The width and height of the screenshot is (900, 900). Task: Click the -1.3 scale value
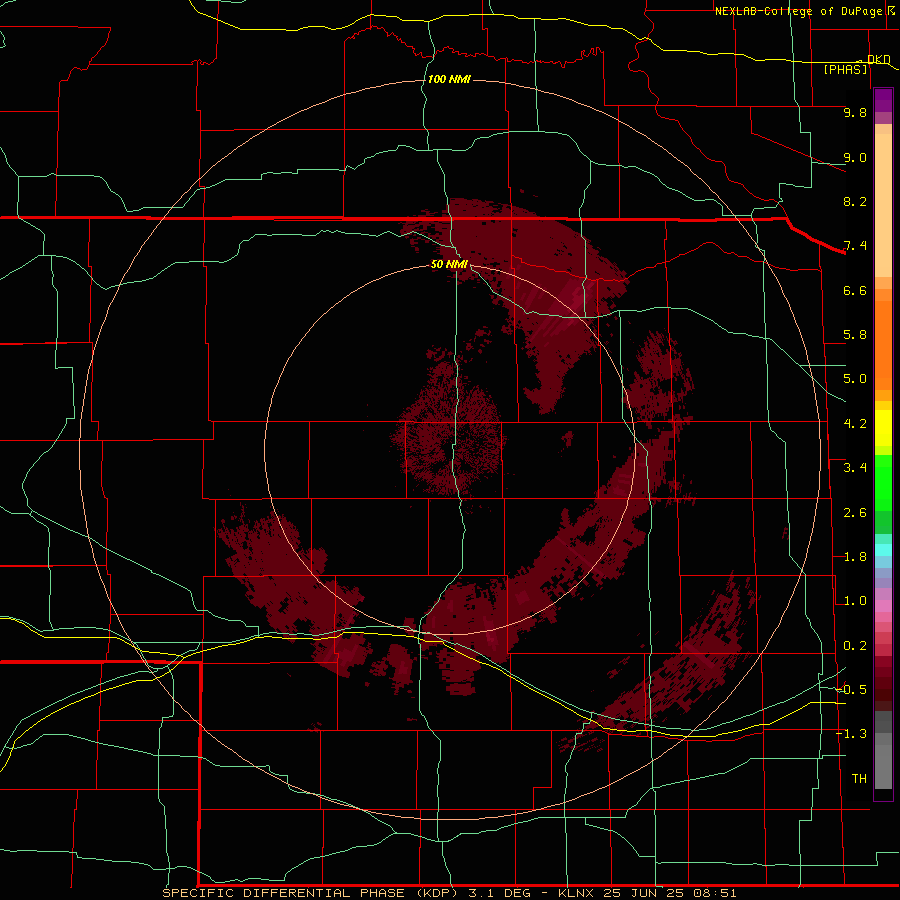pyautogui.click(x=851, y=734)
